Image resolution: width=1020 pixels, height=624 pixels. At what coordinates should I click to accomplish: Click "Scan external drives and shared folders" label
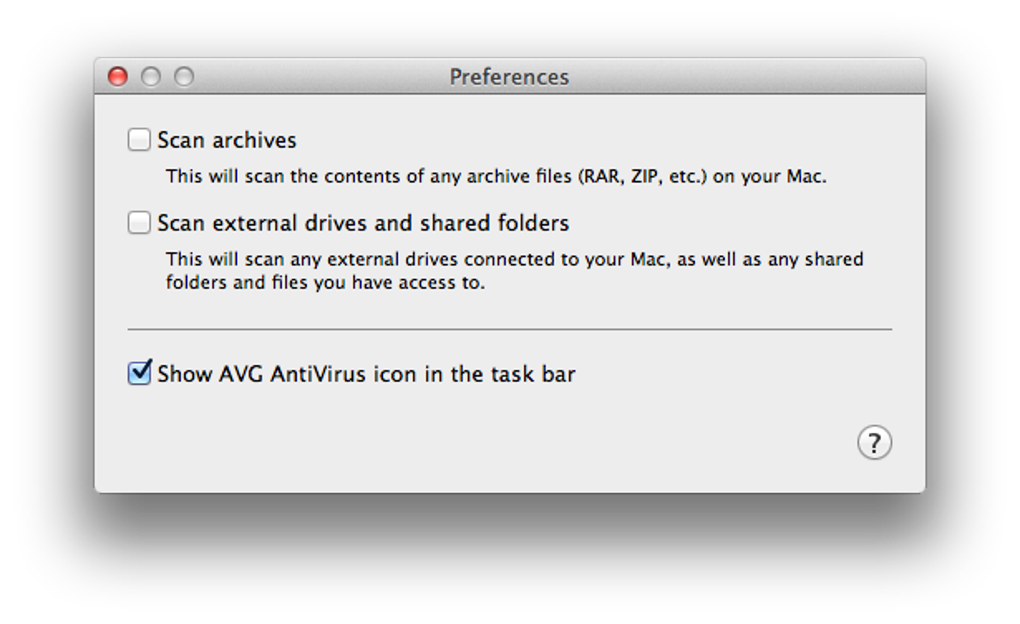click(x=363, y=223)
